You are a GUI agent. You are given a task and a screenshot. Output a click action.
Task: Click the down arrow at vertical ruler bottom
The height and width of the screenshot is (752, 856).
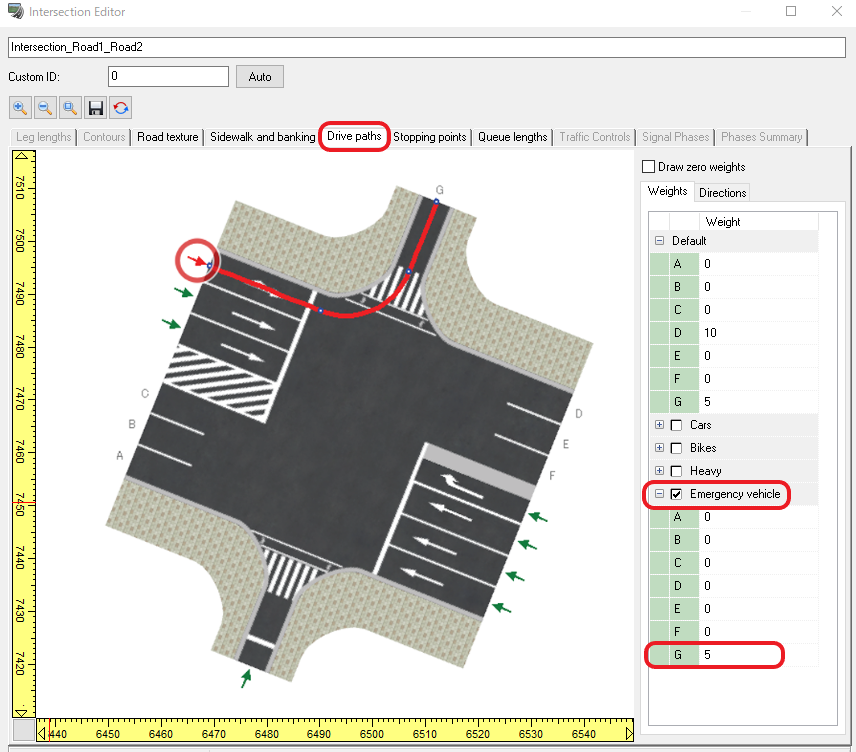coord(21,713)
